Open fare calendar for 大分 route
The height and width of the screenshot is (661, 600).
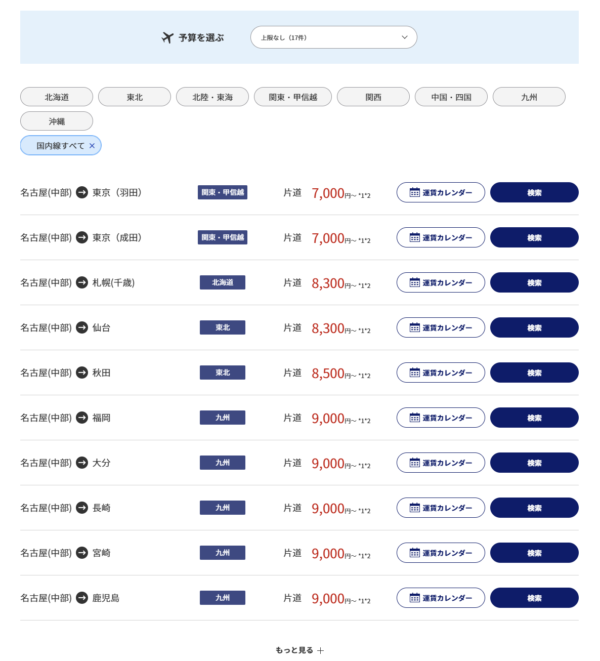click(441, 463)
